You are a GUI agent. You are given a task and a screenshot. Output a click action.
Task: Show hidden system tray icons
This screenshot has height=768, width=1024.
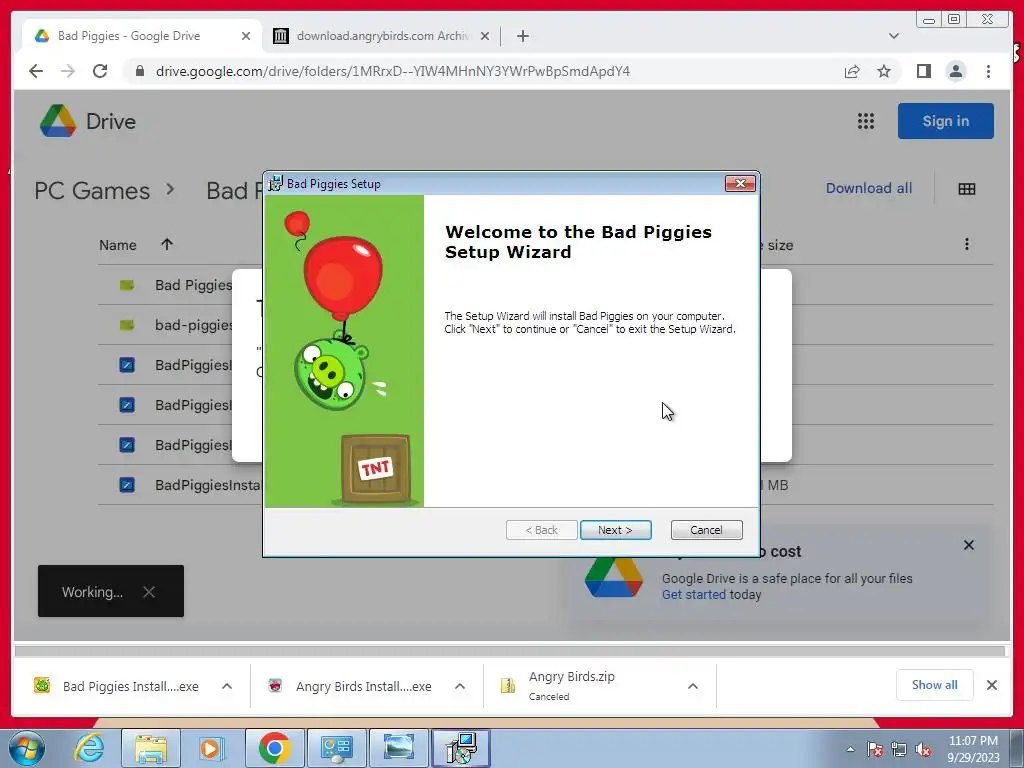(x=850, y=749)
